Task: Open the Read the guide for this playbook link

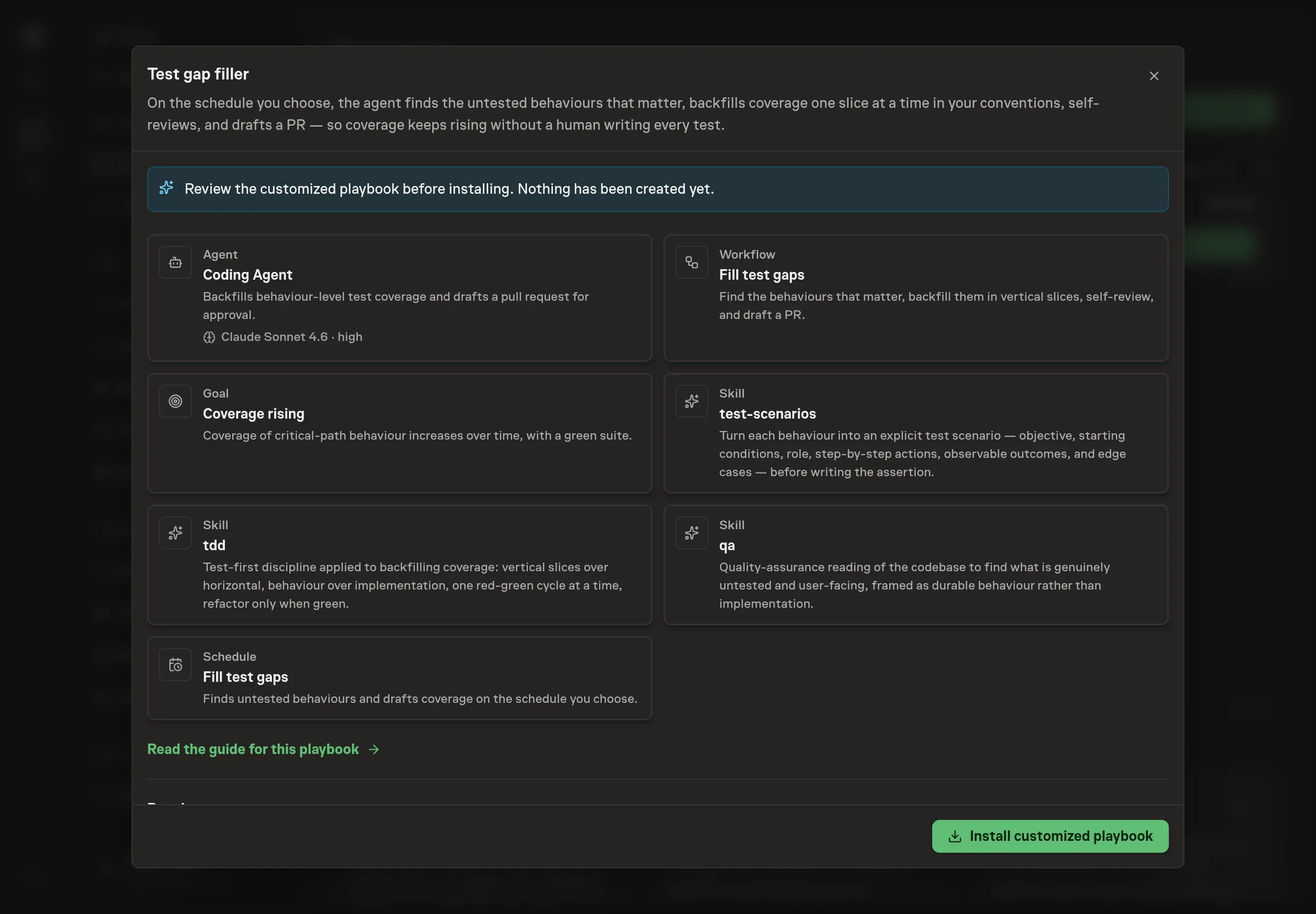Action: [263, 749]
